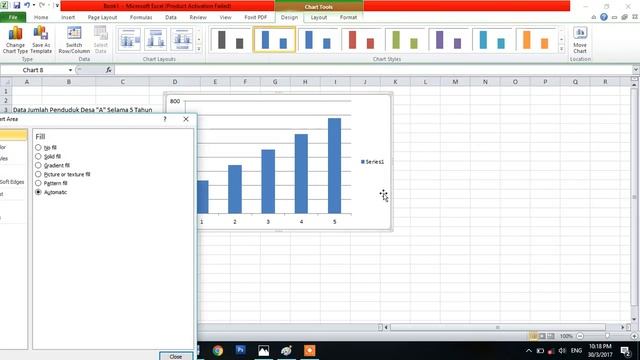Select column header M
Screen dimensions: 640x360
click(455, 82)
